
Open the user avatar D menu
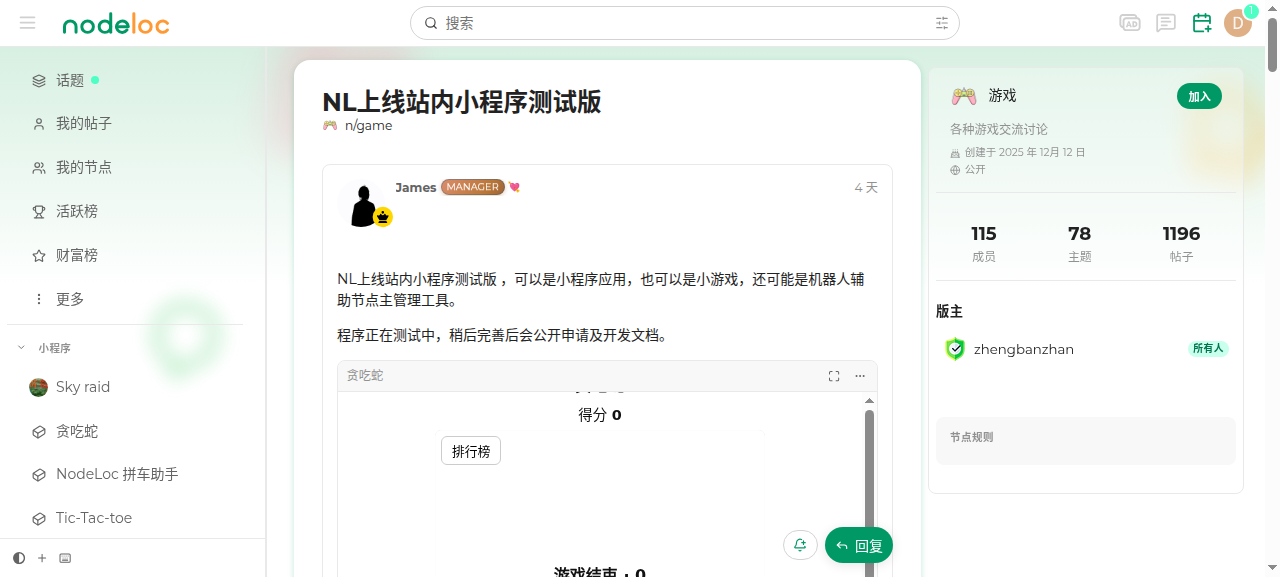coord(1238,23)
